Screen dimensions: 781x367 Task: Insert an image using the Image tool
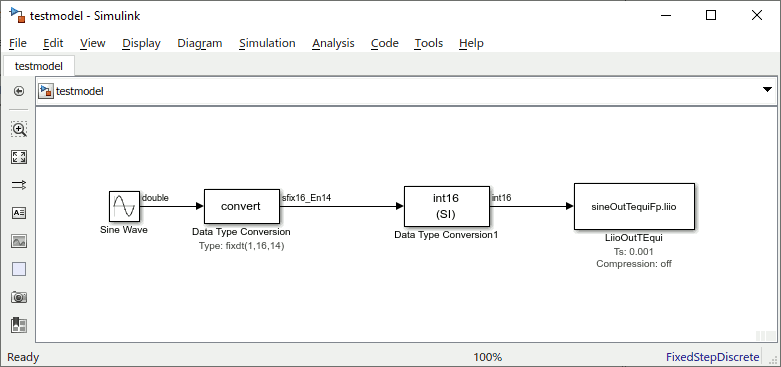(19, 242)
